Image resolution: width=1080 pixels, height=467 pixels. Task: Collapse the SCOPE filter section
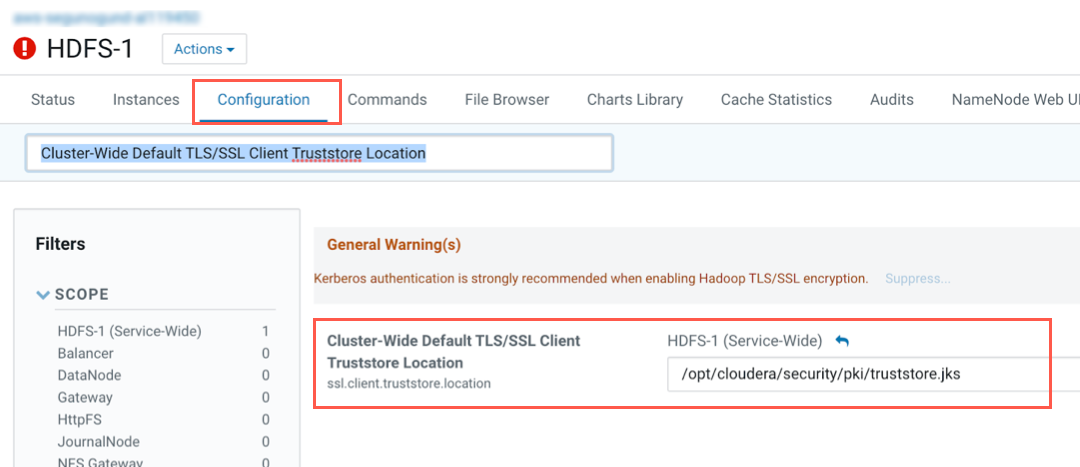pyautogui.click(x=43, y=295)
